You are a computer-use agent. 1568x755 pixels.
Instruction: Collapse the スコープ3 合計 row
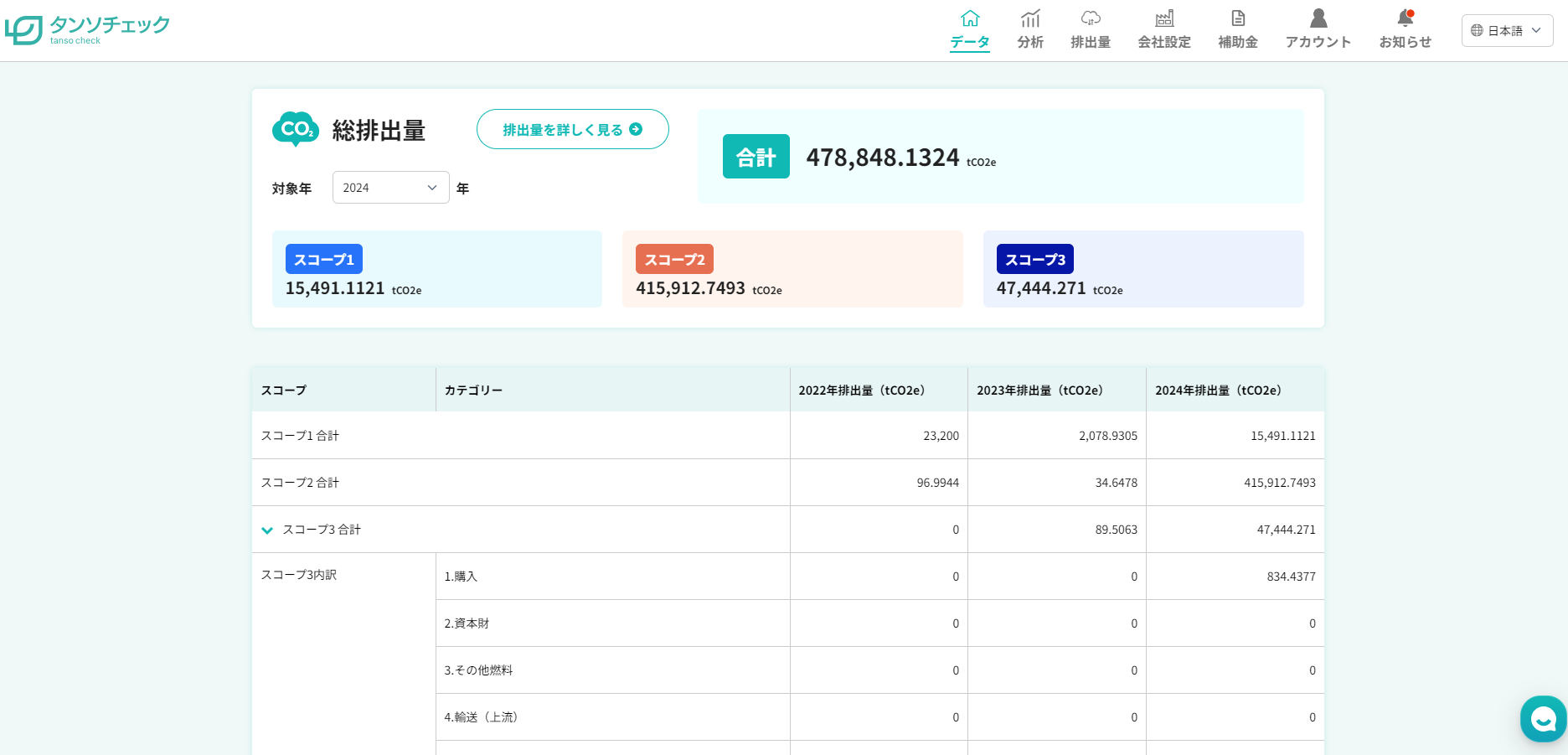(x=267, y=530)
